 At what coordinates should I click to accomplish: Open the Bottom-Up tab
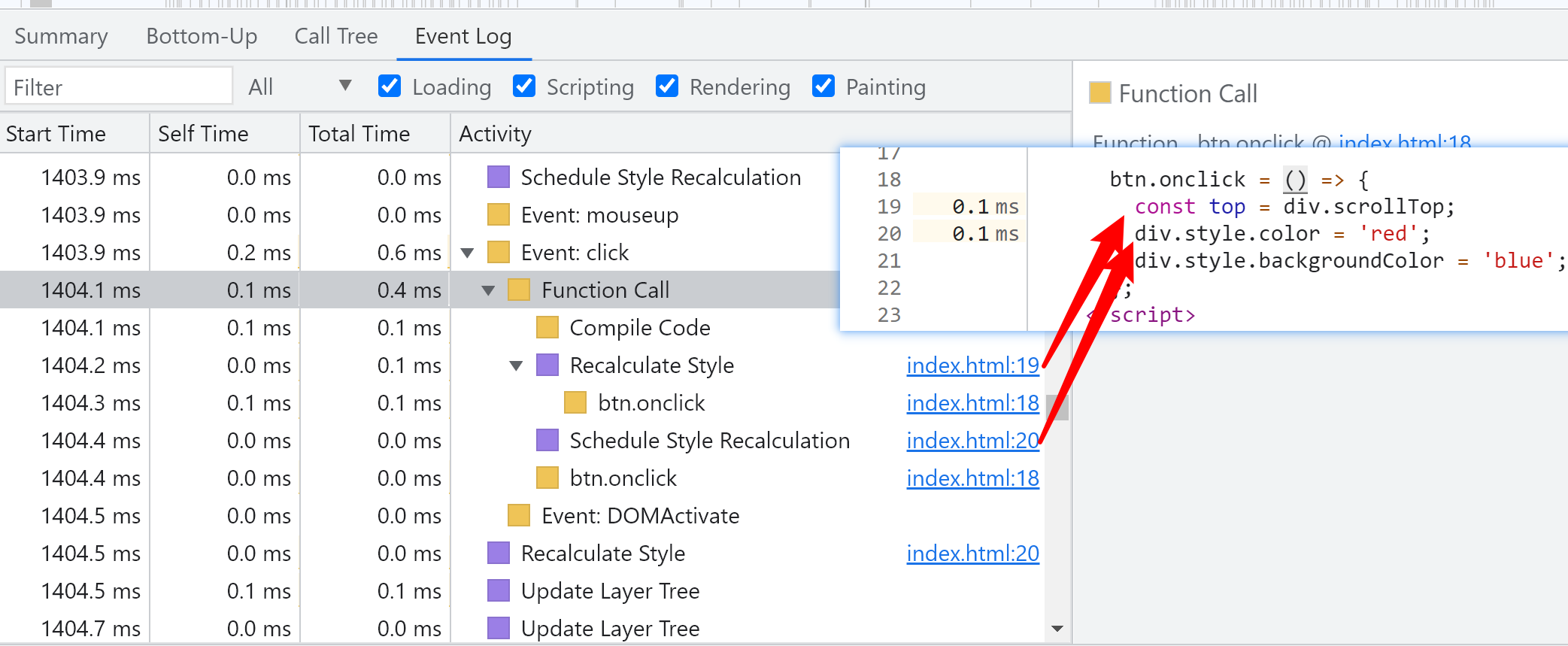202,36
